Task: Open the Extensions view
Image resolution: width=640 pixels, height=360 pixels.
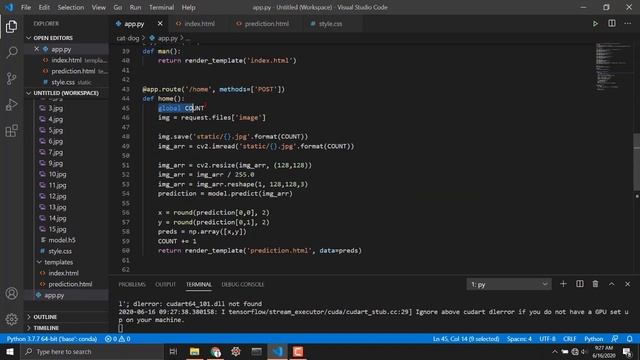Action: (x=11, y=131)
